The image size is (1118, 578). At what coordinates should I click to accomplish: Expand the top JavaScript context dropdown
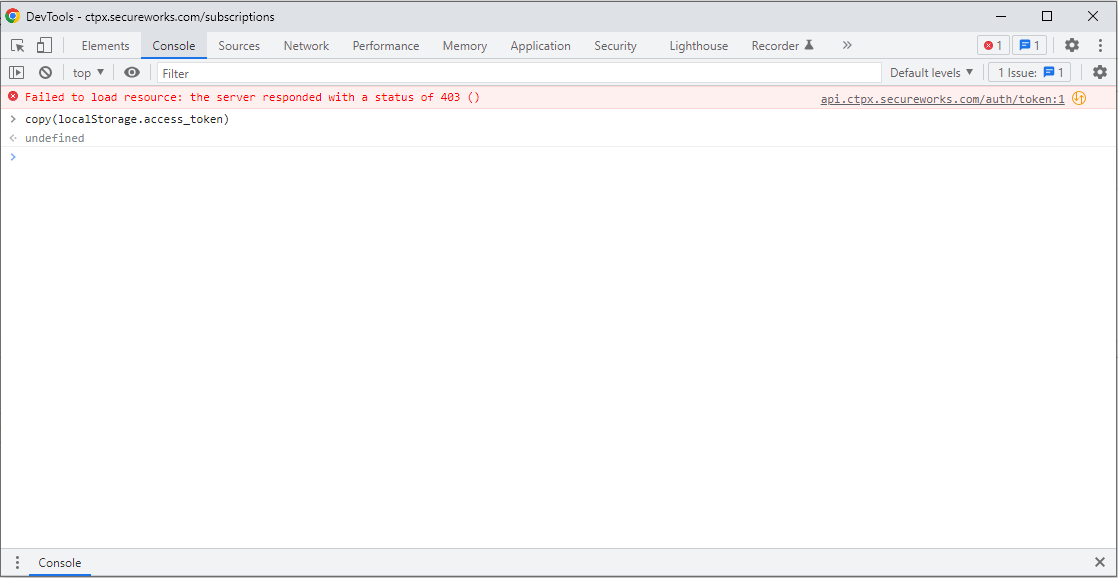88,73
